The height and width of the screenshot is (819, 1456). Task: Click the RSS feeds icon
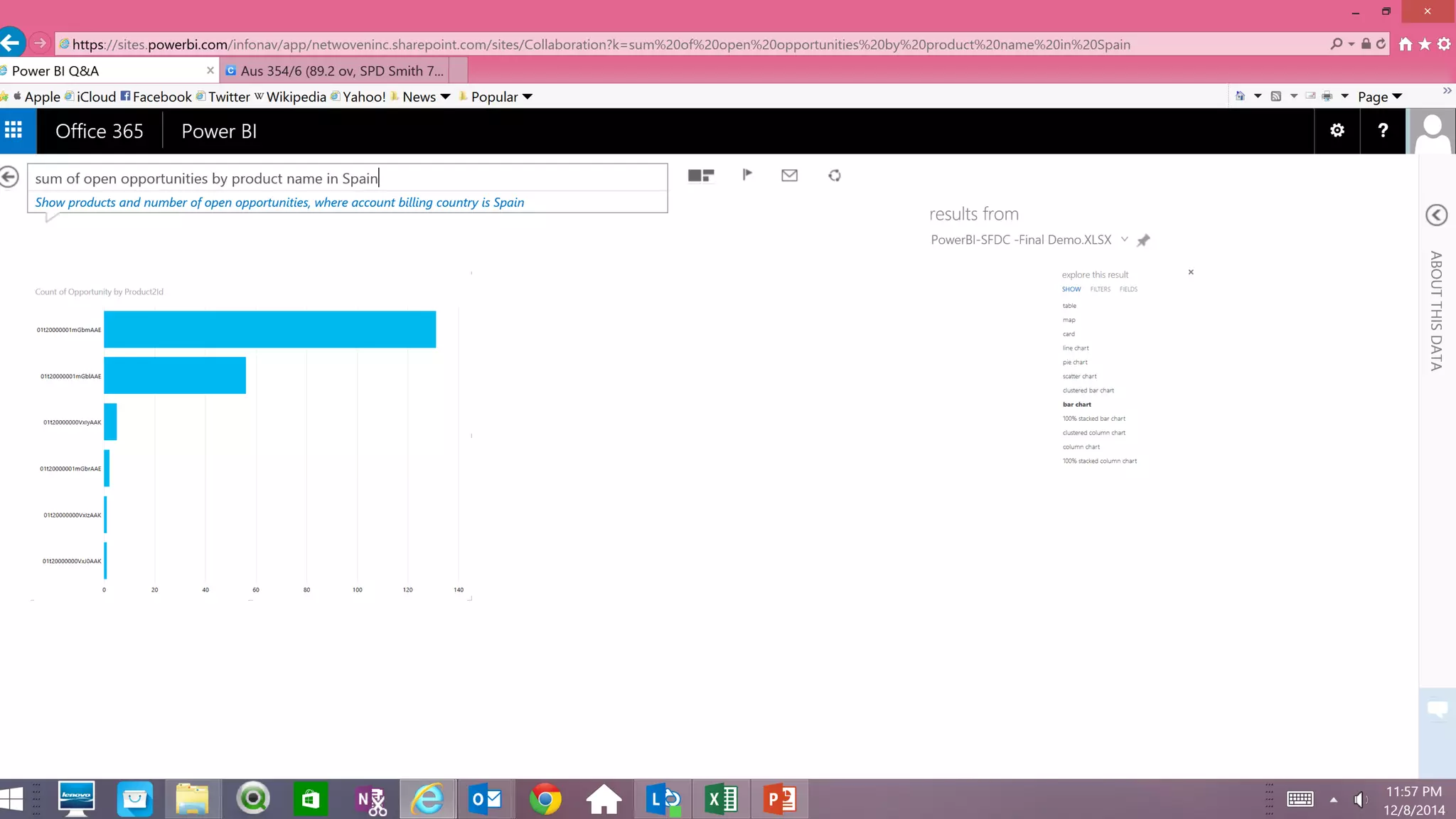tap(1276, 96)
